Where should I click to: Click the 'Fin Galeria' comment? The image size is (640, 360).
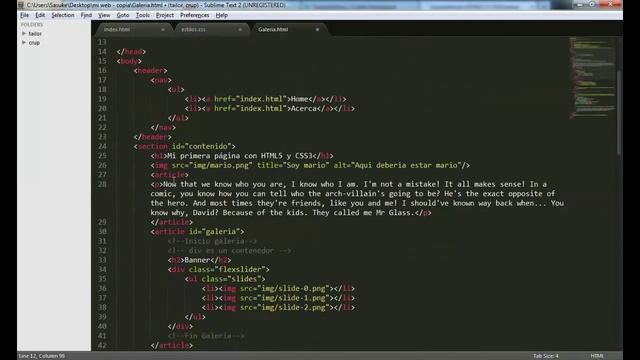click(x=206, y=336)
